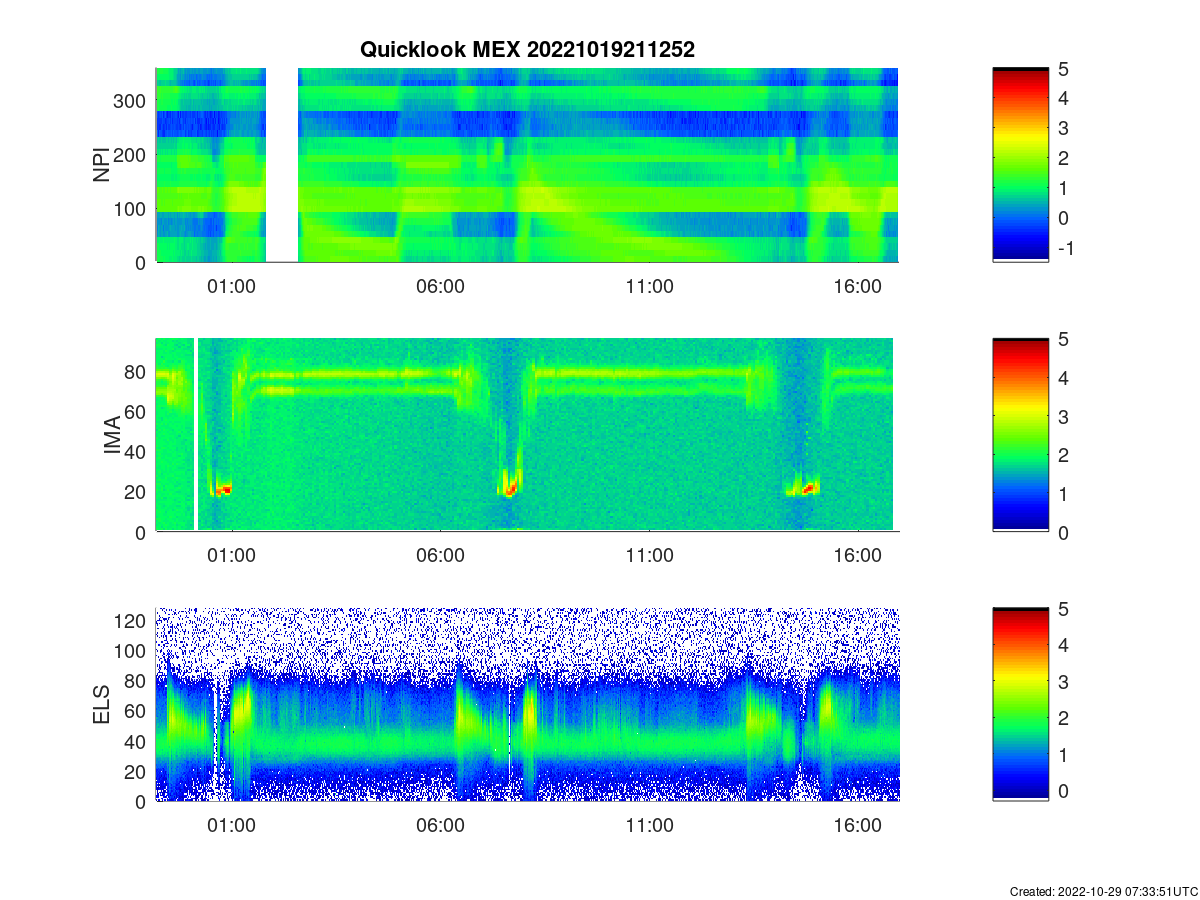Viewport: 1200px width, 900px height.
Task: Click the 16:00 time tick under the NPI plot
Action: point(857,286)
